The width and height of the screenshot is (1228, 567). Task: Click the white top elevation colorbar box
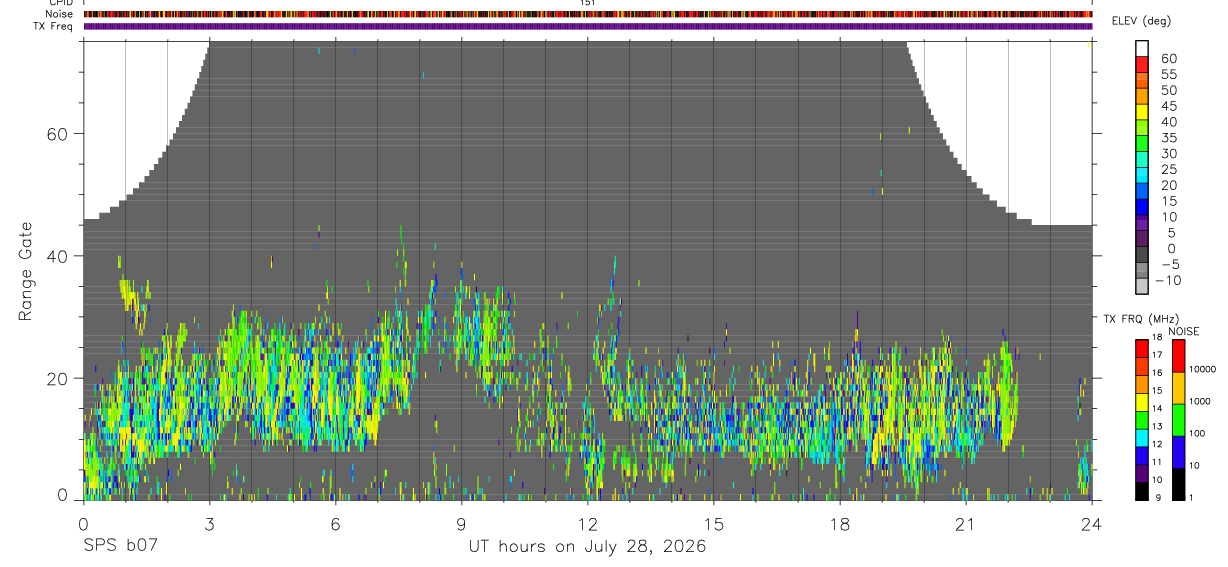1143,49
